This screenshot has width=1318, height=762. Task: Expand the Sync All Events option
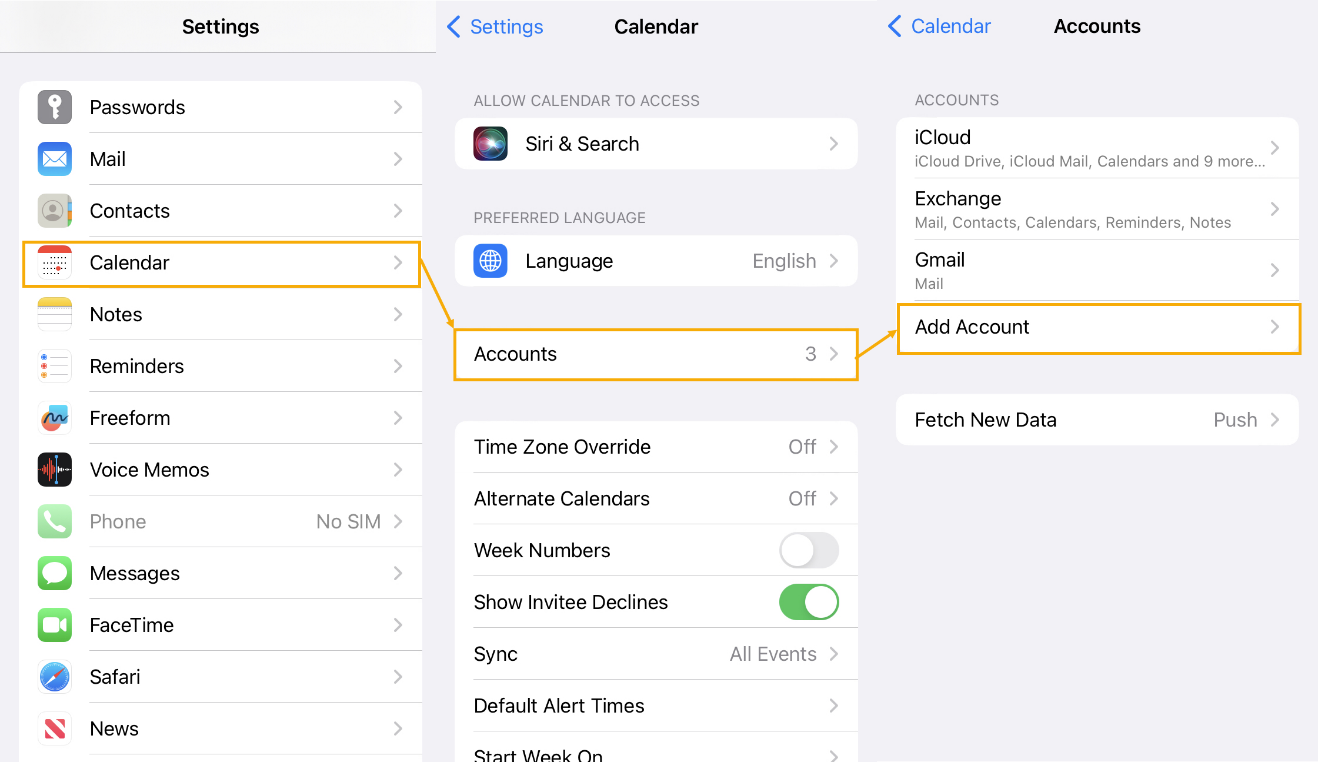656,654
